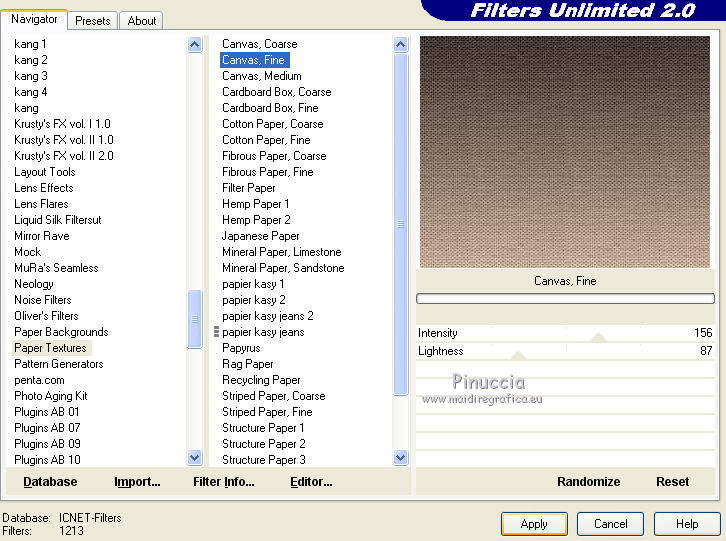Reset filter parameters
This screenshot has width=726, height=541.
click(672, 482)
